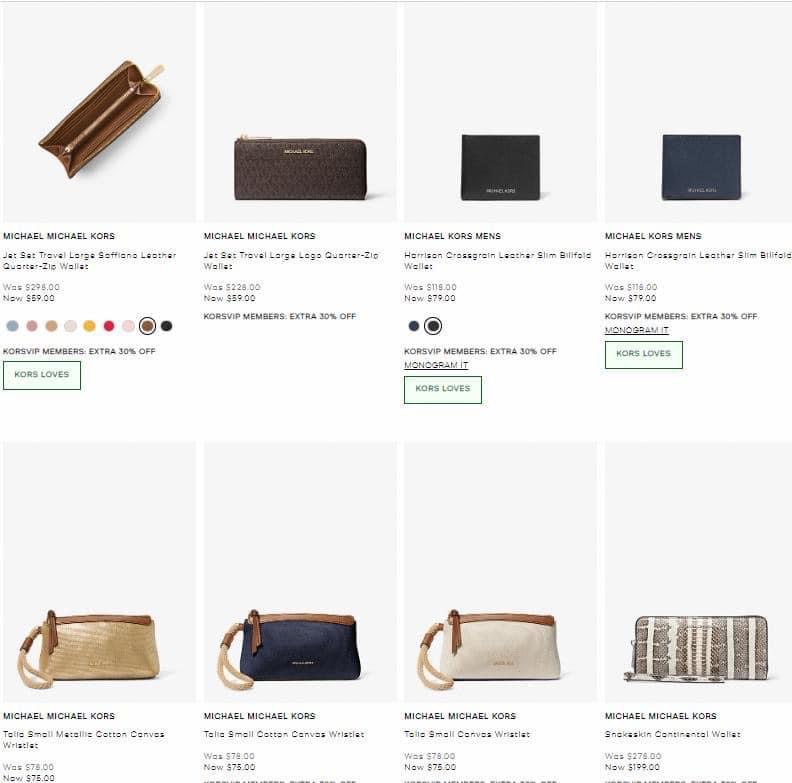
Task: Click KORS LOVES button under navy Harrison Billfold
Action: point(643,354)
